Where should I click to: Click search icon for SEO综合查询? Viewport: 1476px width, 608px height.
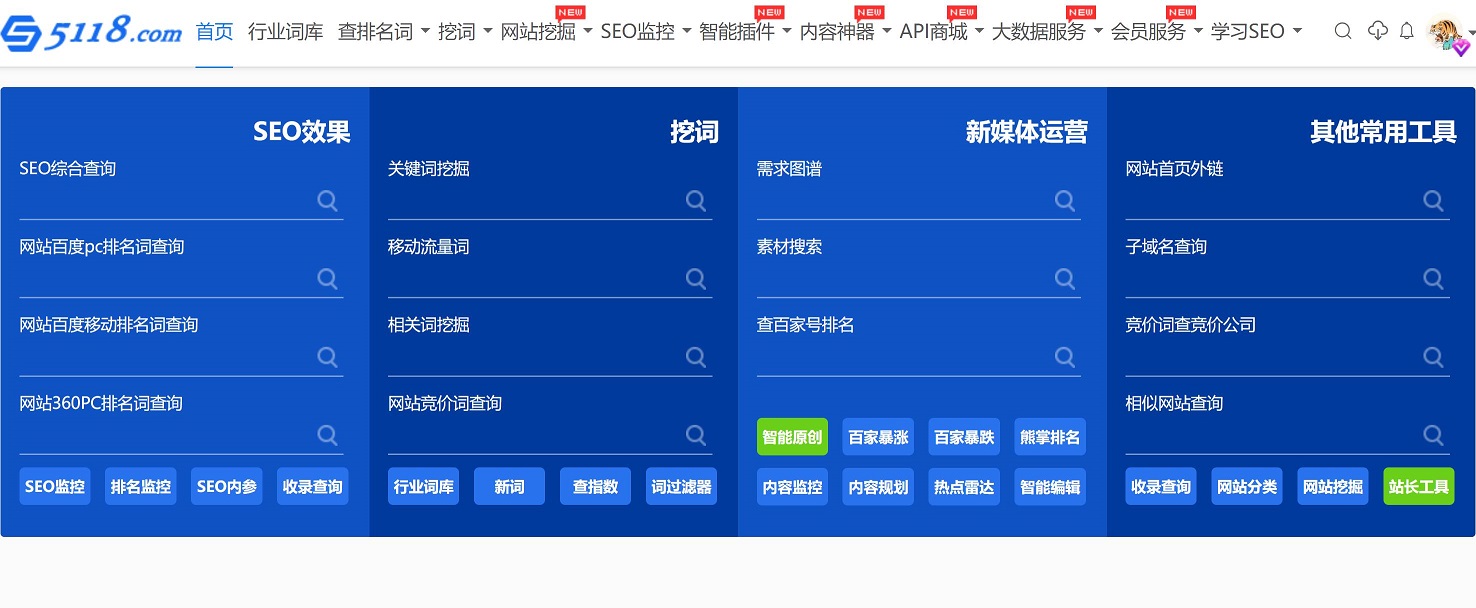[x=327, y=201]
